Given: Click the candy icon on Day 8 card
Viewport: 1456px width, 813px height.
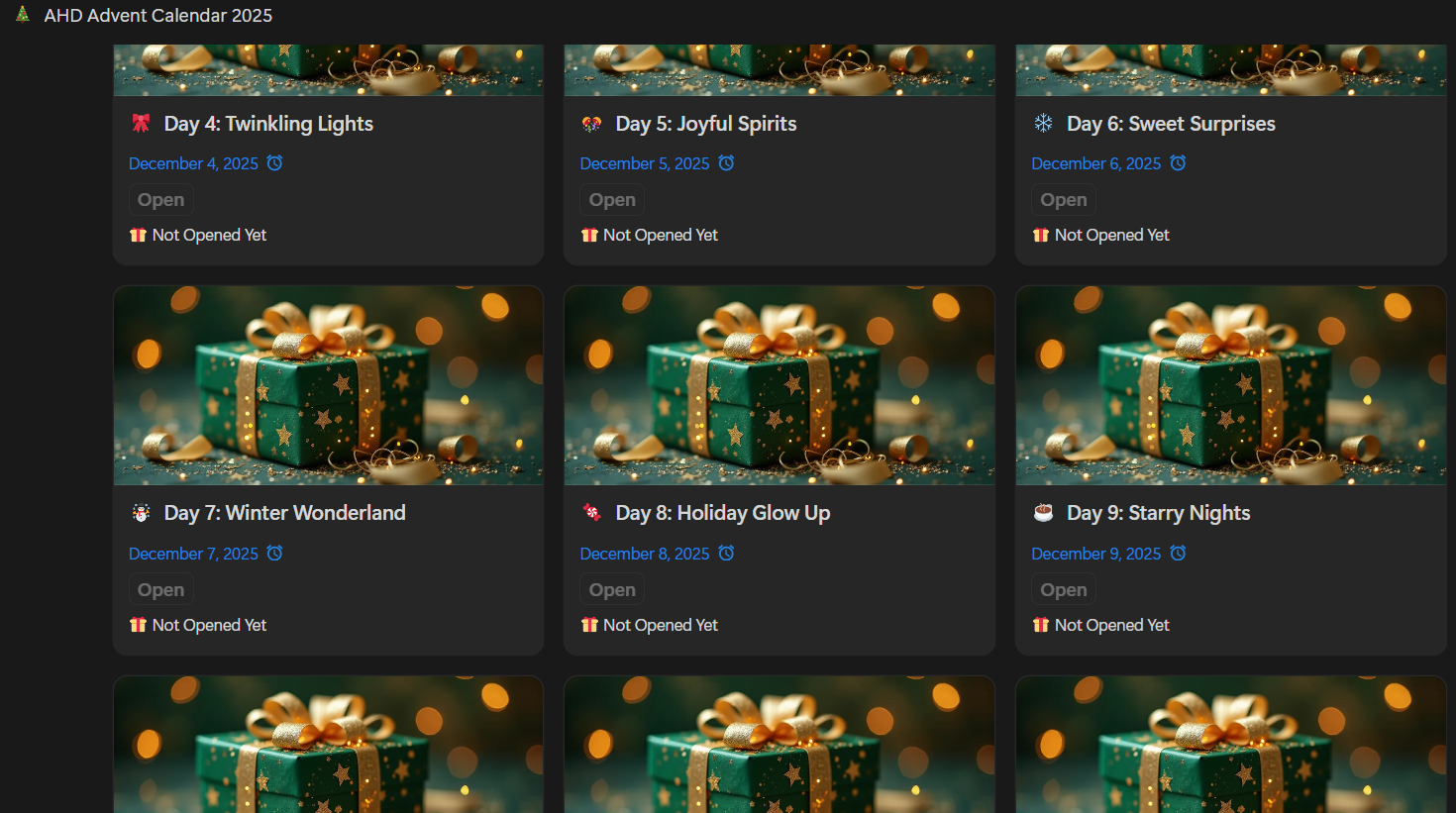Looking at the screenshot, I should click(x=592, y=513).
